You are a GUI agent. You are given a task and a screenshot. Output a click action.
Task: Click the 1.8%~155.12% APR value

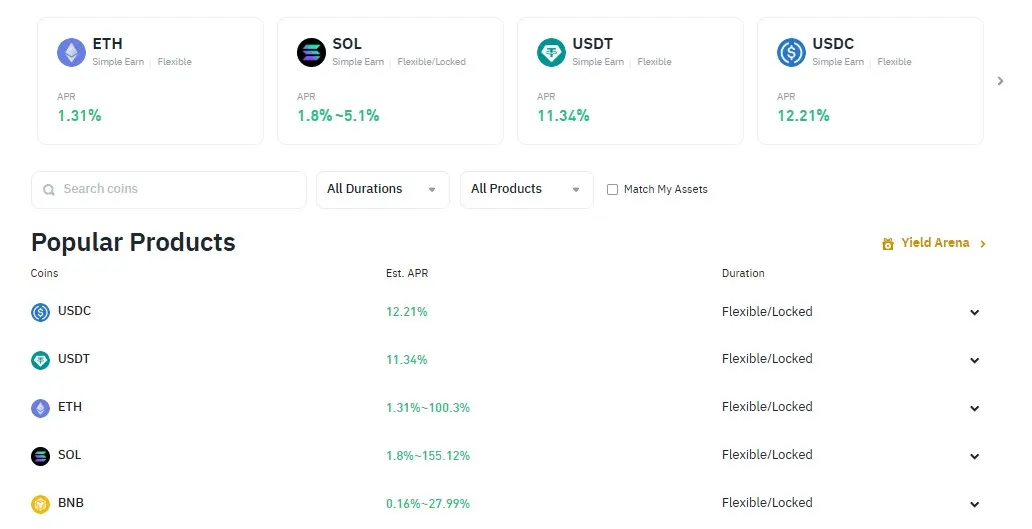pos(428,456)
